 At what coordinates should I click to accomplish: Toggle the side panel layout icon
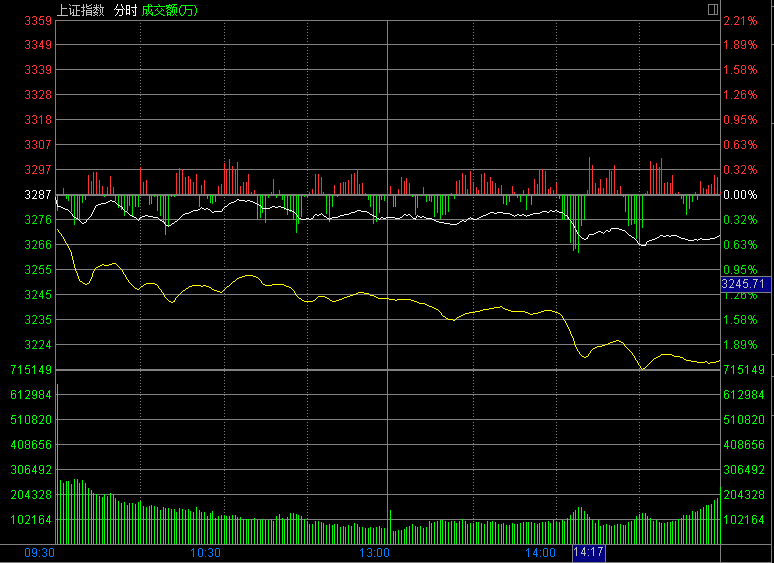pyautogui.click(x=712, y=9)
